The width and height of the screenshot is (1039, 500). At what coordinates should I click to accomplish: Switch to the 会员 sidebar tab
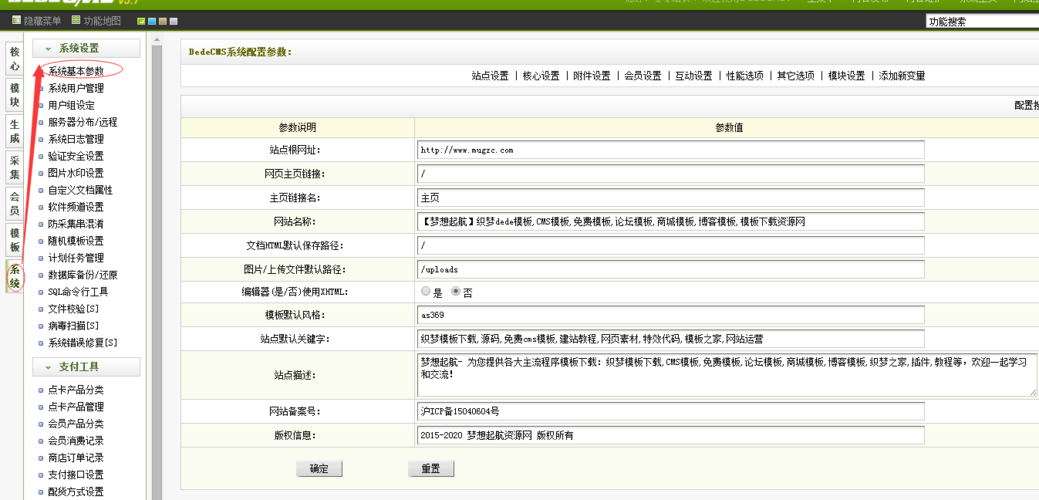[15, 203]
